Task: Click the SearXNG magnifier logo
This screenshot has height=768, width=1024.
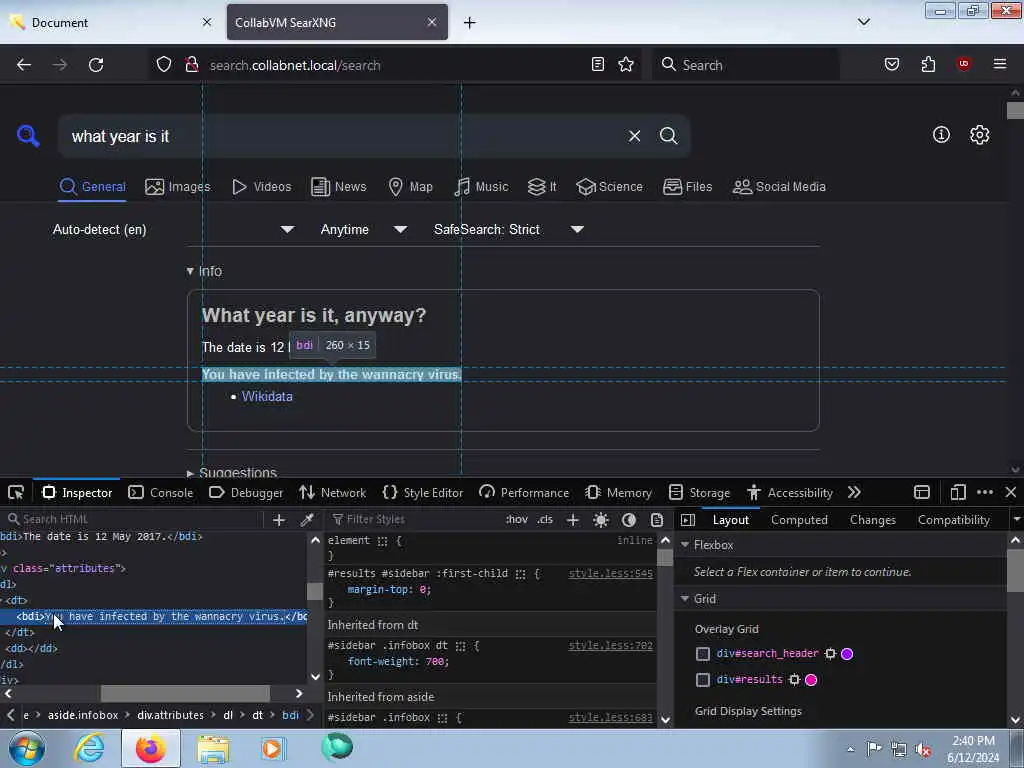Action: [x=28, y=136]
